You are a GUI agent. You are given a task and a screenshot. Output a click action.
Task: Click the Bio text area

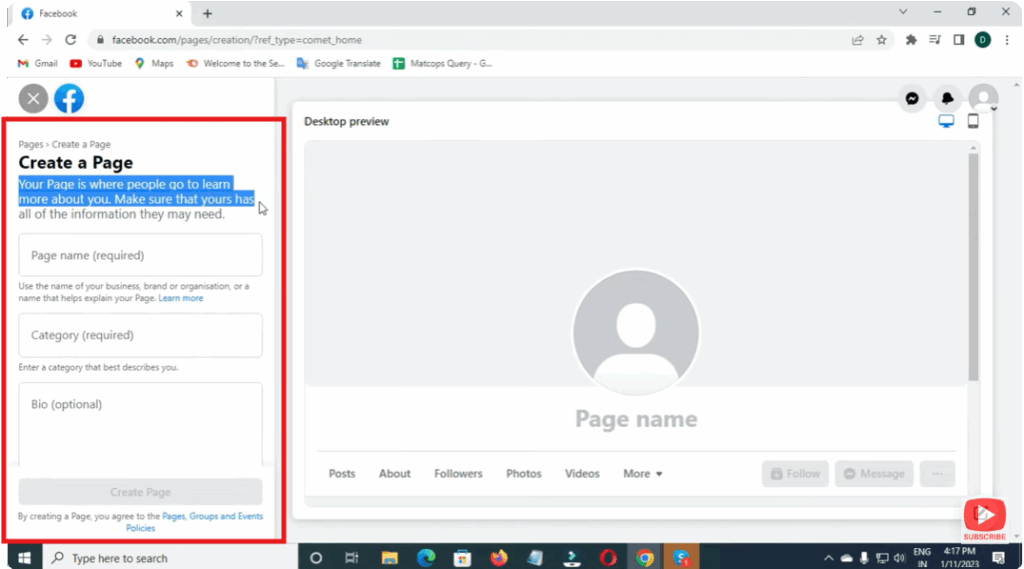(140, 420)
